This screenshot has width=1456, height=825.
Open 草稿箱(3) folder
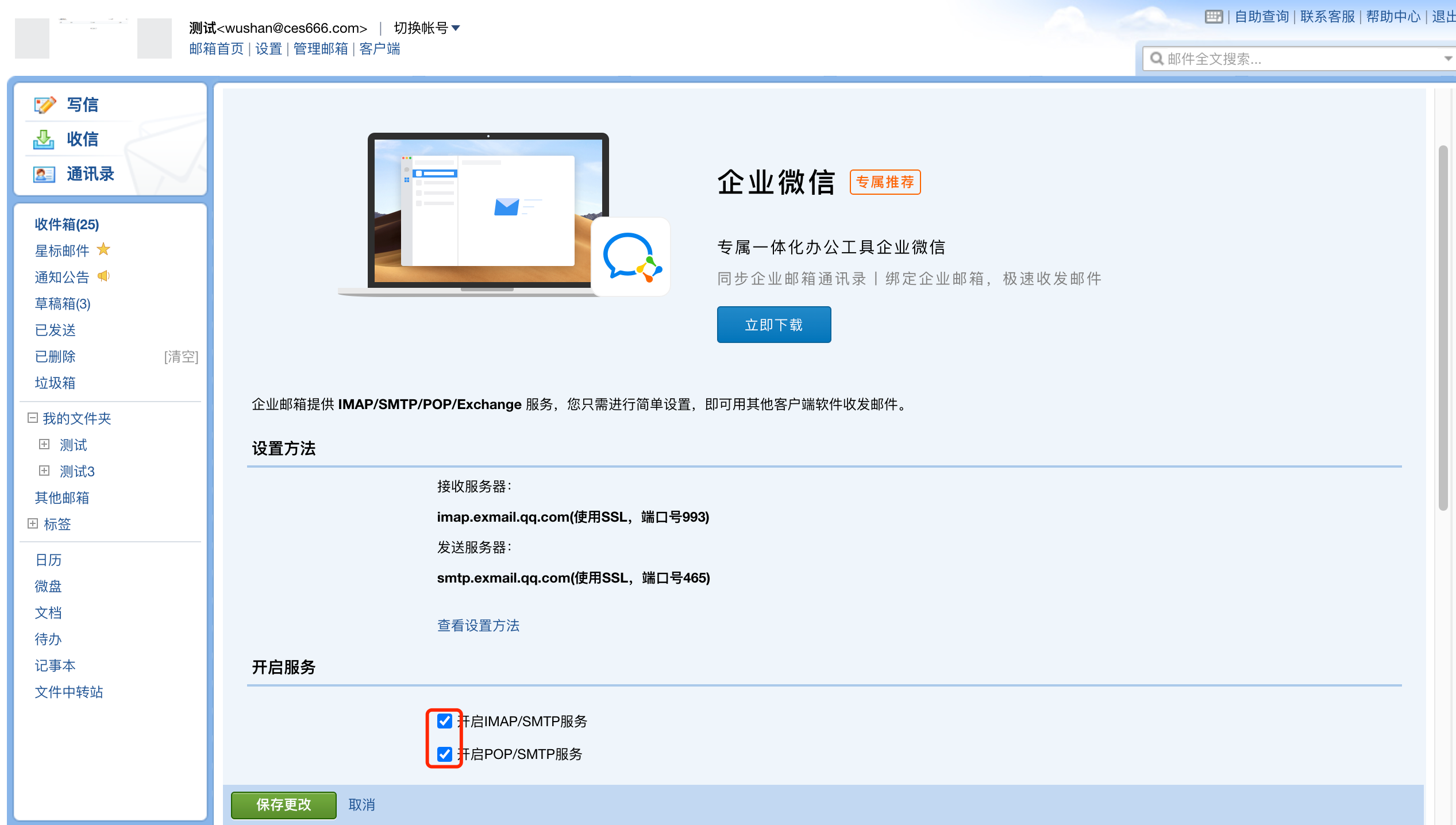pyautogui.click(x=63, y=303)
